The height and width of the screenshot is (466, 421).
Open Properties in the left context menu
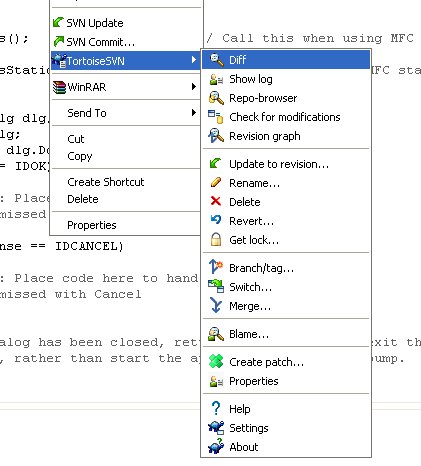point(126,225)
